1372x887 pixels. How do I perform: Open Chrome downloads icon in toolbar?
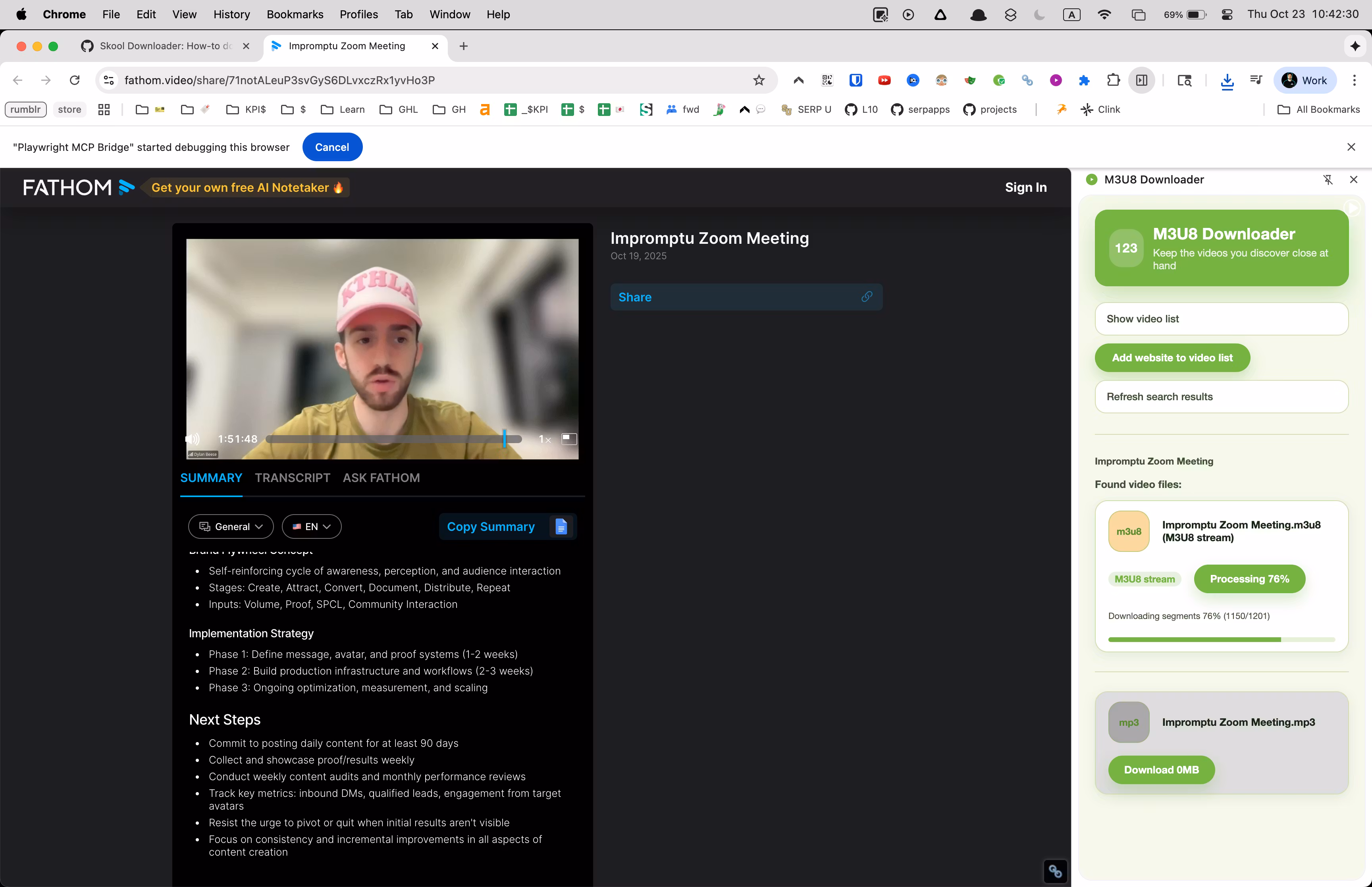tap(1227, 81)
